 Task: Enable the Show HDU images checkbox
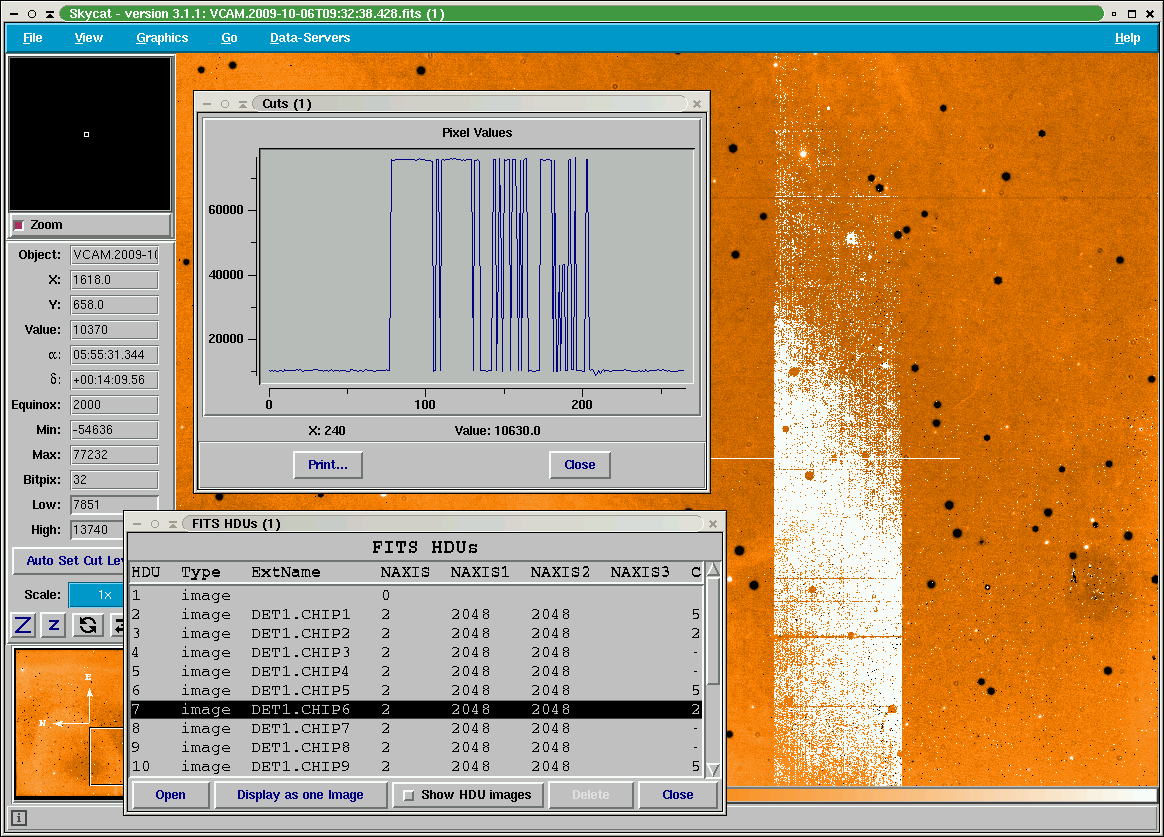(408, 795)
